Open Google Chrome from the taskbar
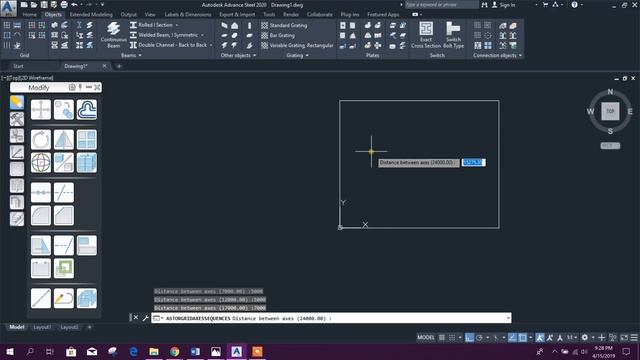Image resolution: width=640 pixels, height=360 pixels. (x=175, y=351)
